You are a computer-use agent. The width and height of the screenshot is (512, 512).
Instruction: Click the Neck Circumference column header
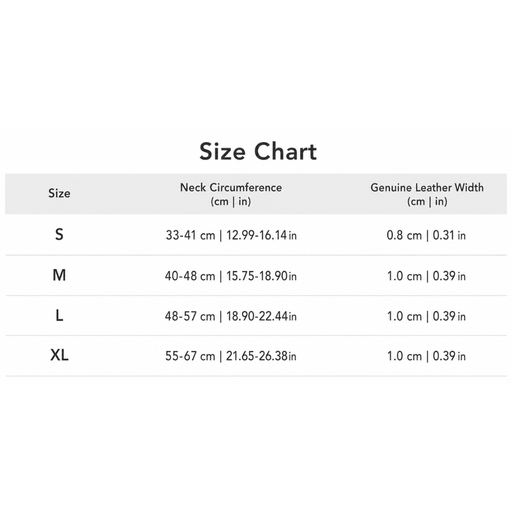pos(231,194)
